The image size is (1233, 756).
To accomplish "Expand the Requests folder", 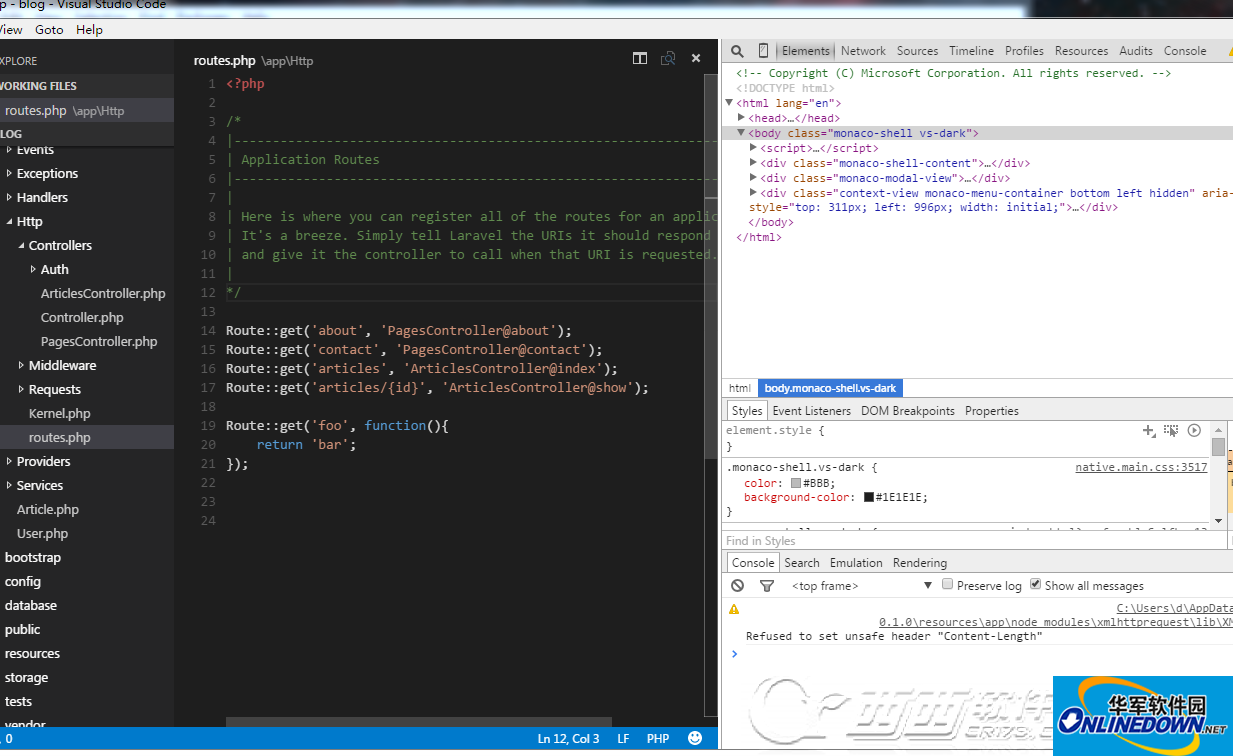I will (21, 390).
